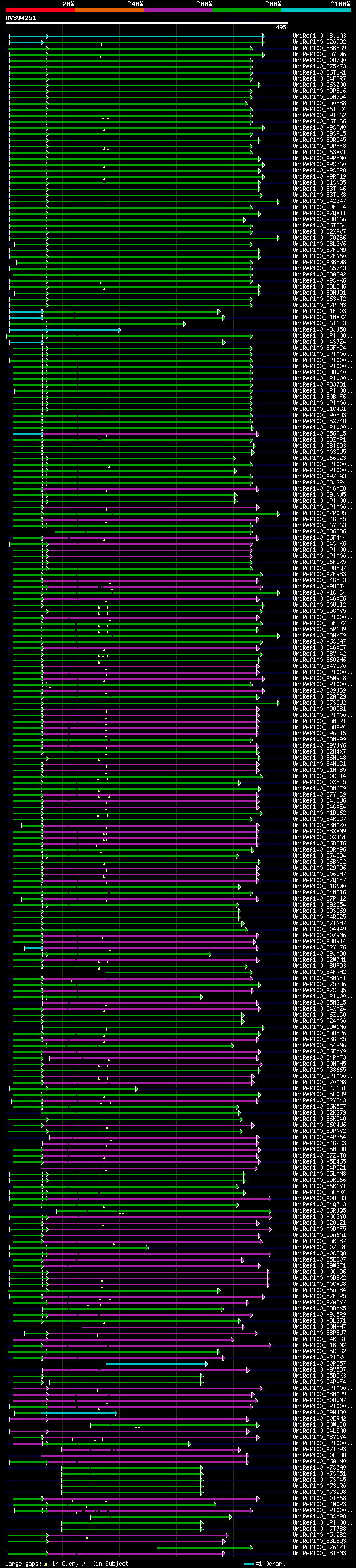This screenshot has height=1568, width=356.
Task: Select hit UniRef100_Q09JG9
Action: point(319,690)
